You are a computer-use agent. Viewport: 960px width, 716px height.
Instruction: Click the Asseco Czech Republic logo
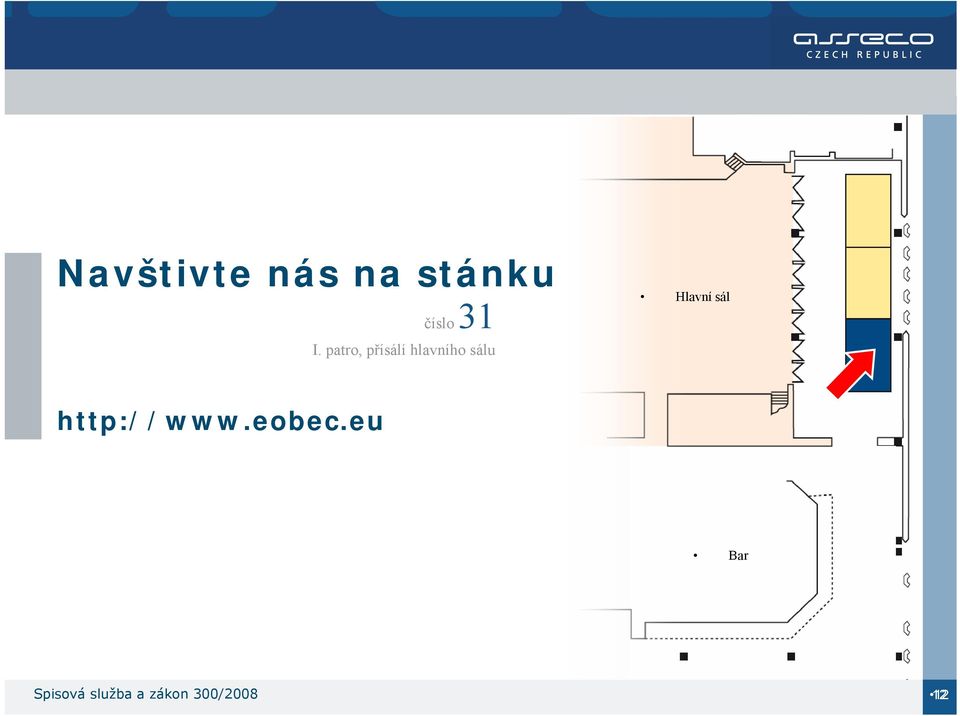863,45
